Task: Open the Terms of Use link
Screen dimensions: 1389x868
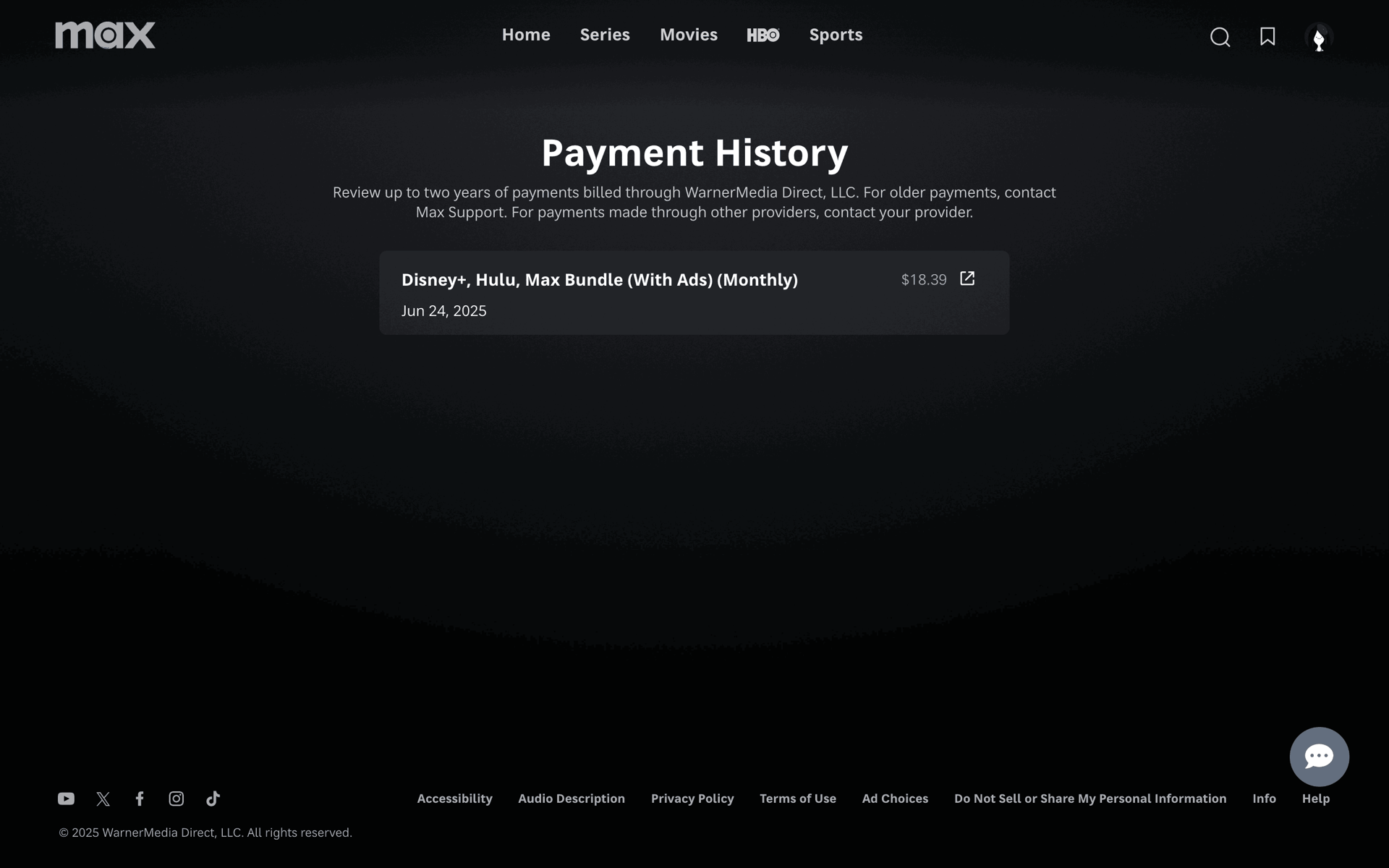Action: [798, 799]
